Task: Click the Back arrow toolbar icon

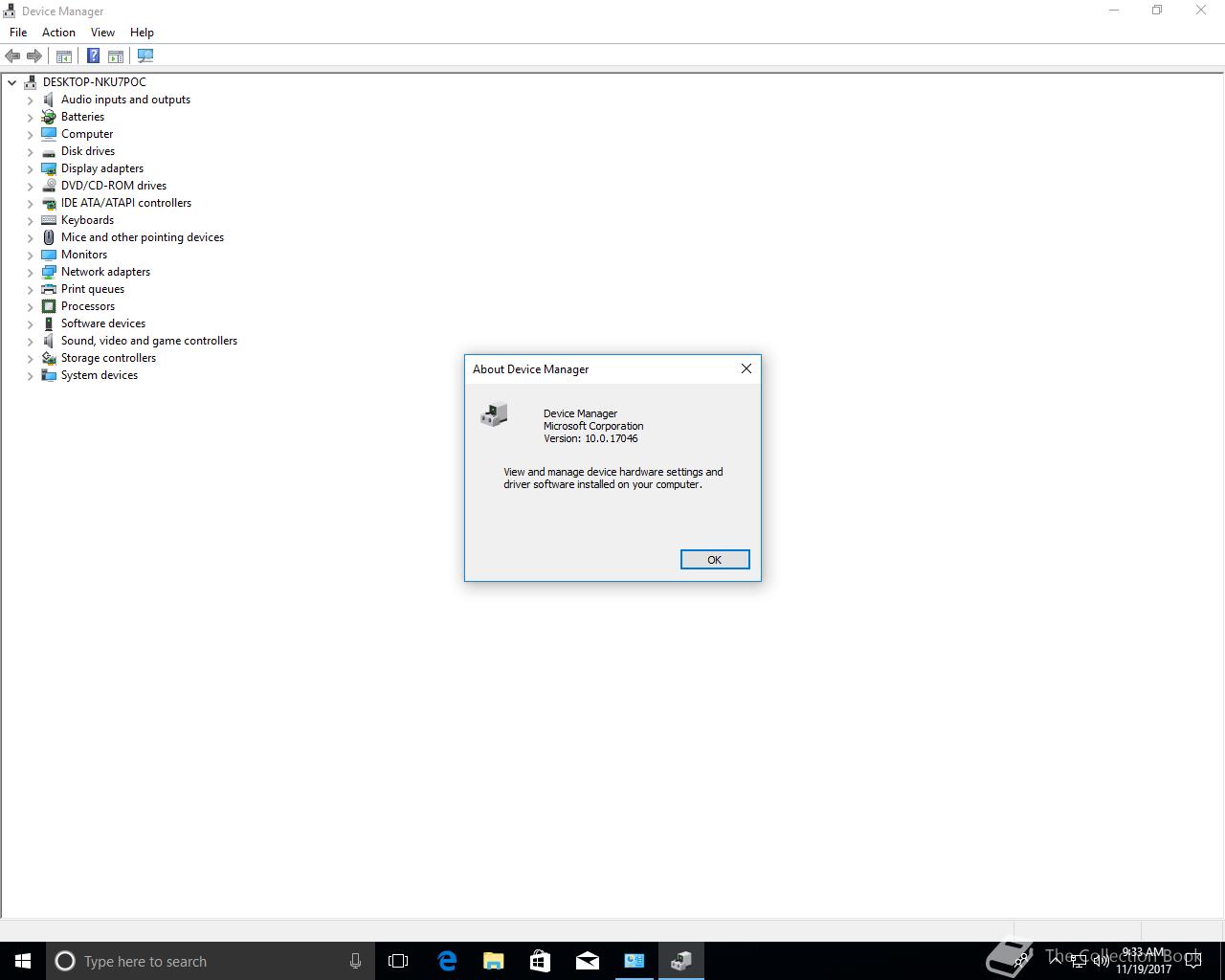Action: [x=12, y=56]
